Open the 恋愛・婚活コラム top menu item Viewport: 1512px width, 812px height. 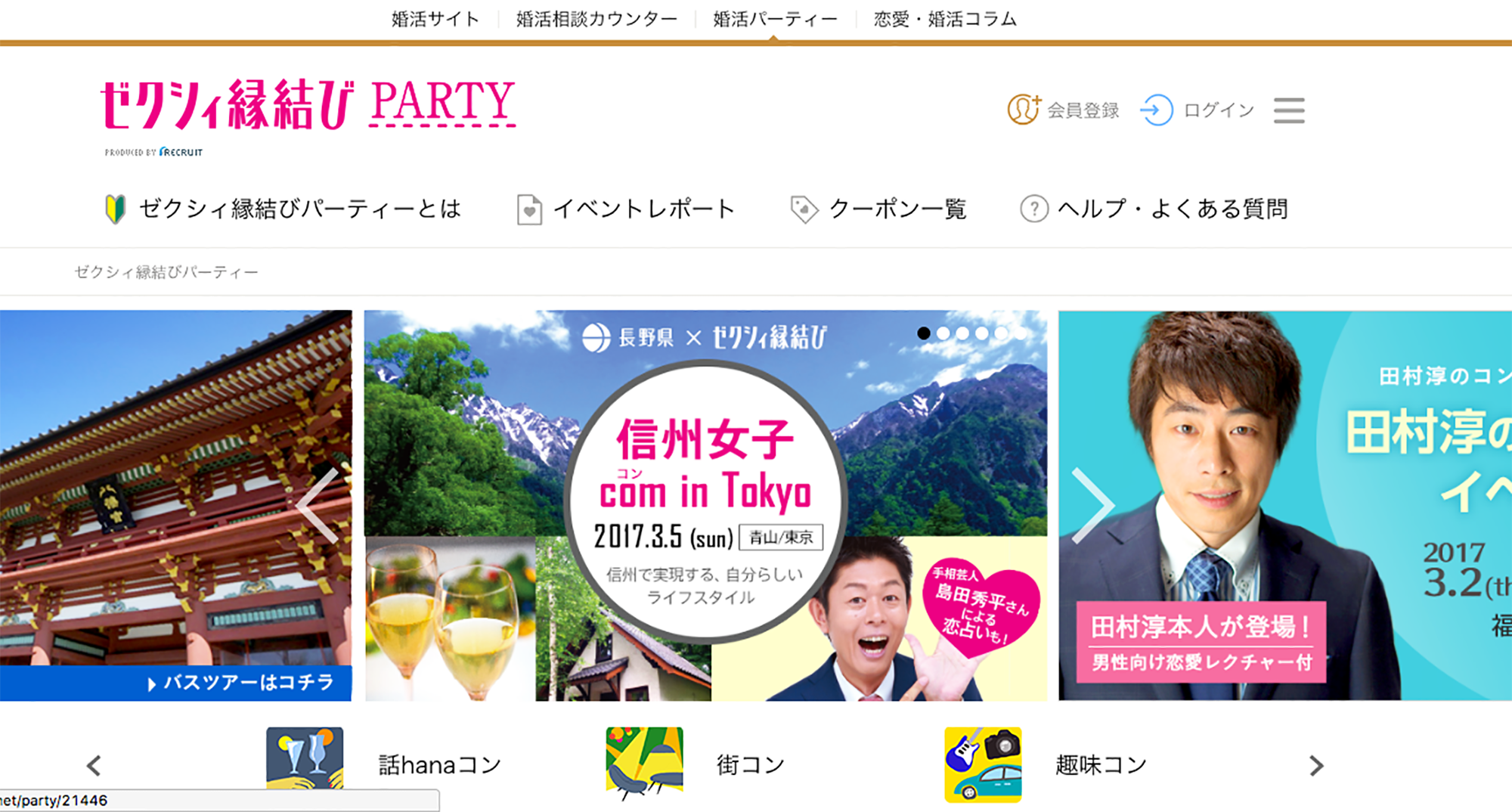click(946, 19)
